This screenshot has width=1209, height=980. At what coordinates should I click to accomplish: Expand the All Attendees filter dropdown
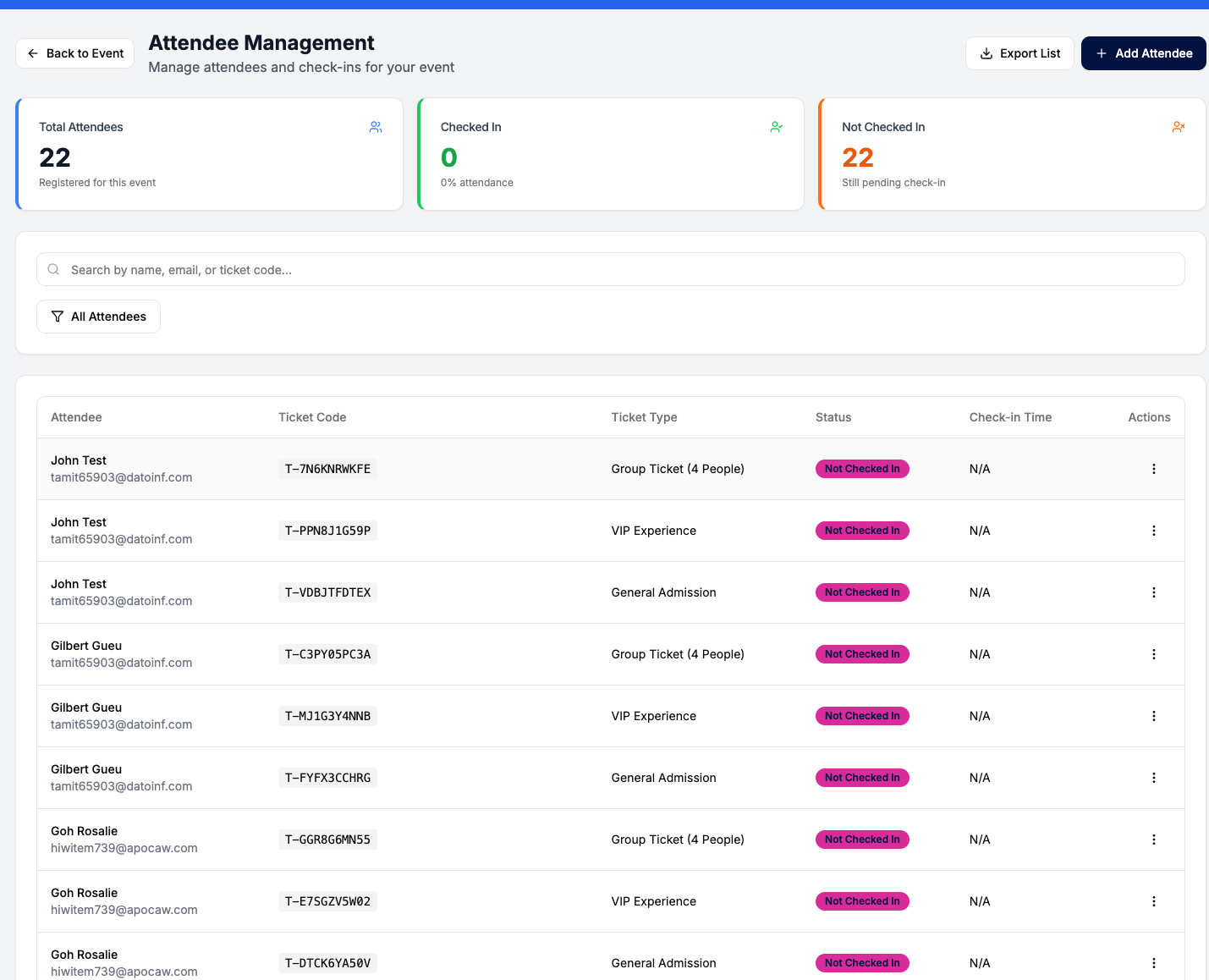[x=98, y=317]
